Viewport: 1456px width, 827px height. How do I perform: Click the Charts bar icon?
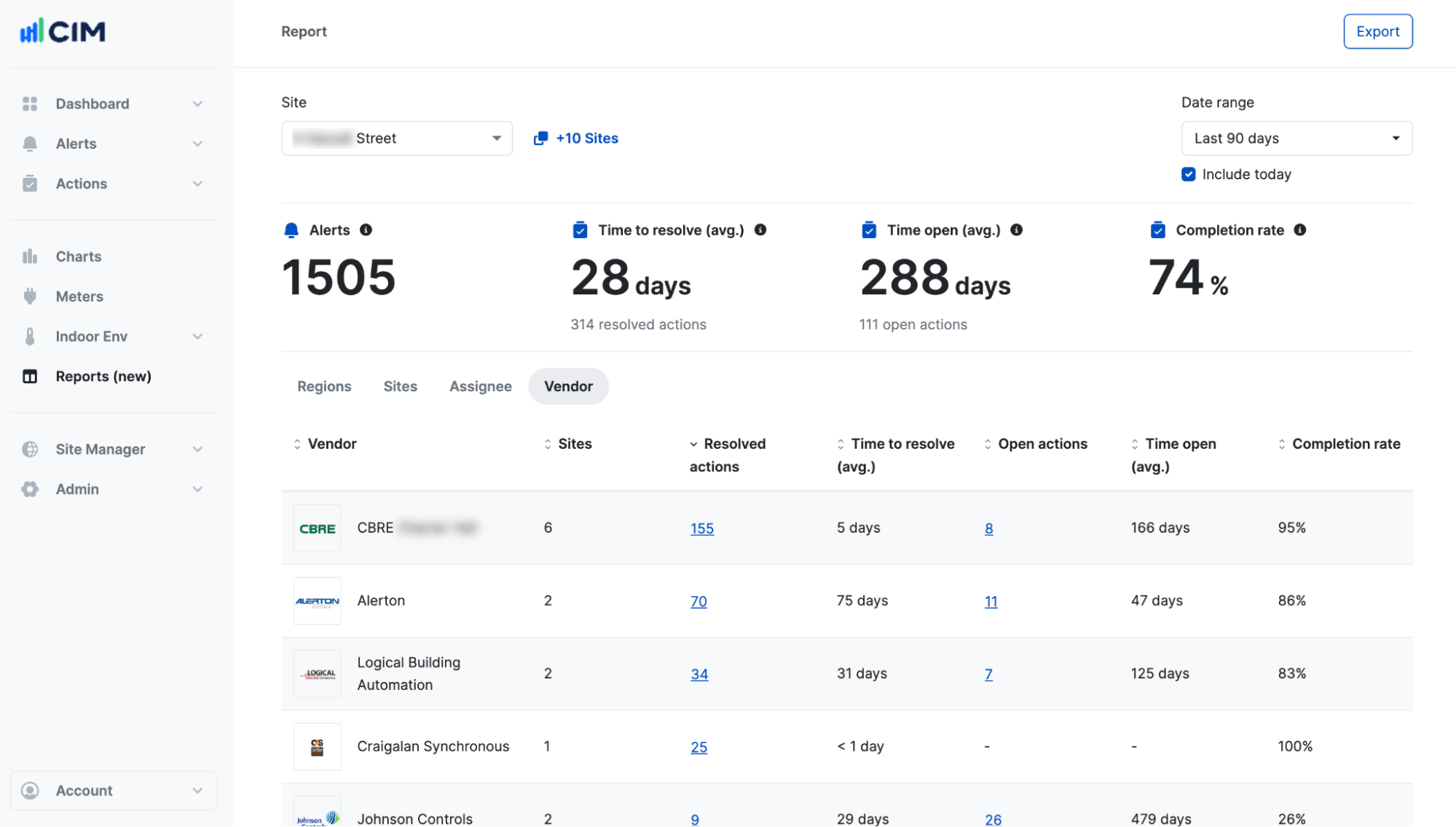30,256
